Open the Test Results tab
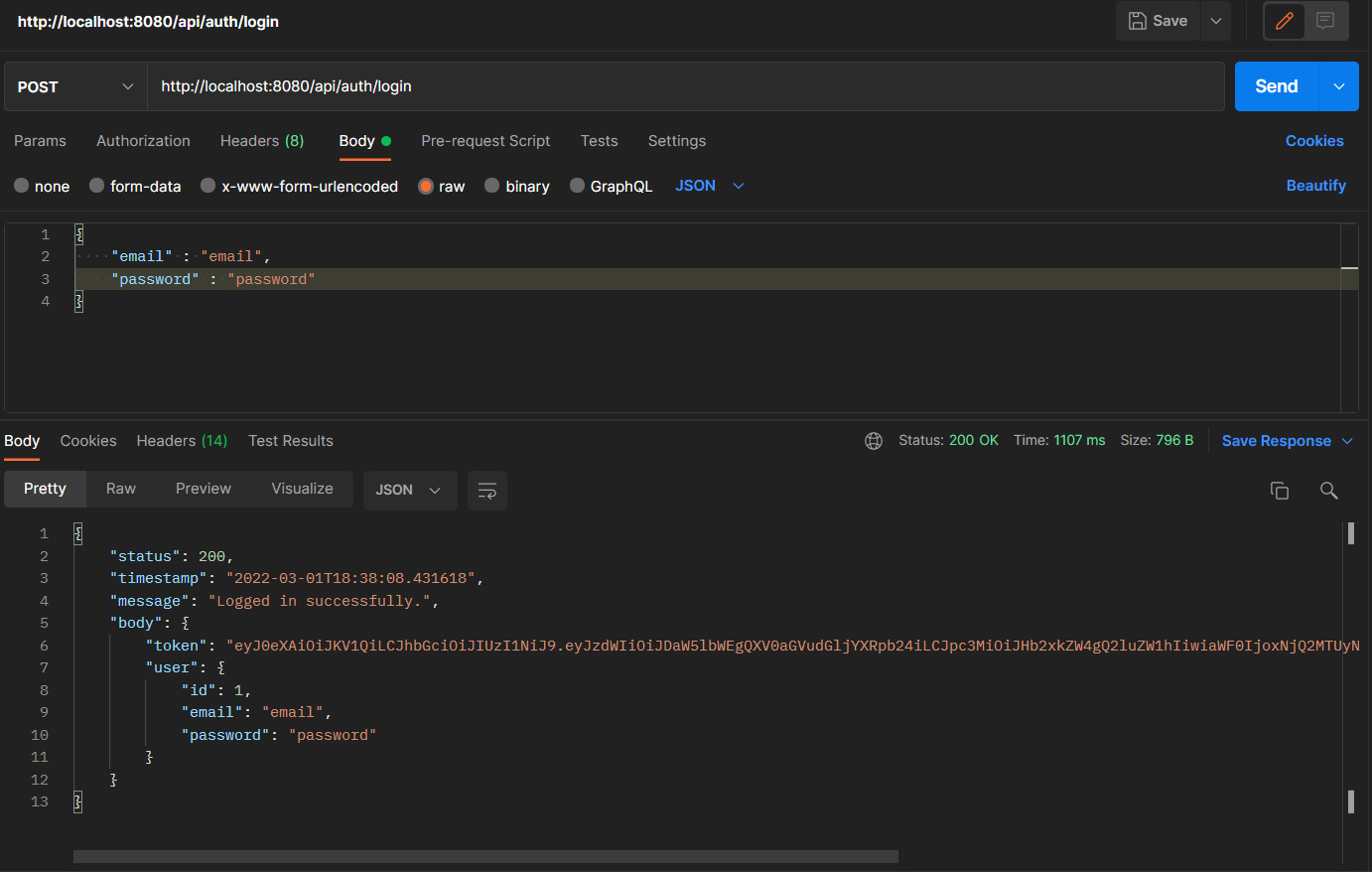 [291, 441]
